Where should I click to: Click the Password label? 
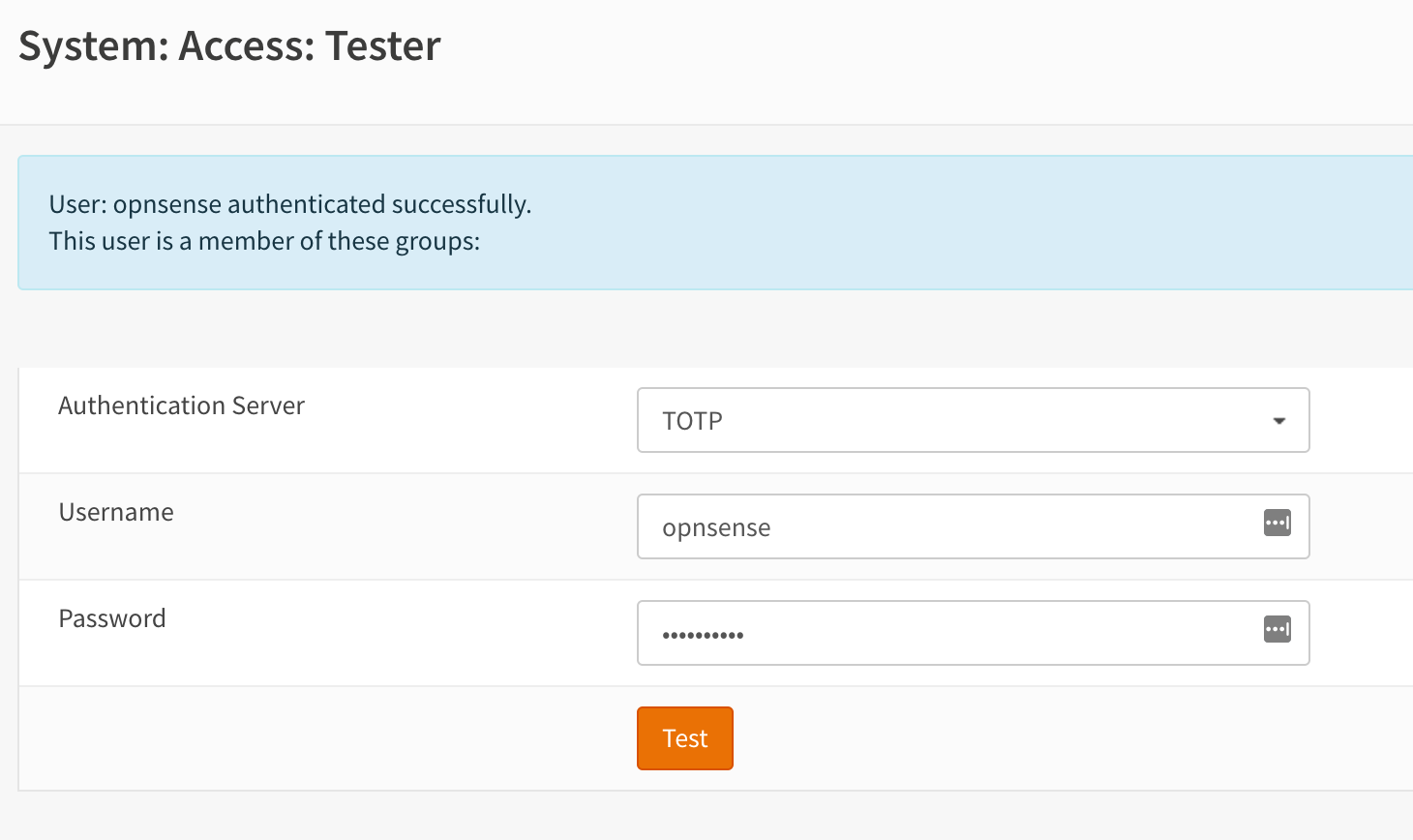click(112, 618)
